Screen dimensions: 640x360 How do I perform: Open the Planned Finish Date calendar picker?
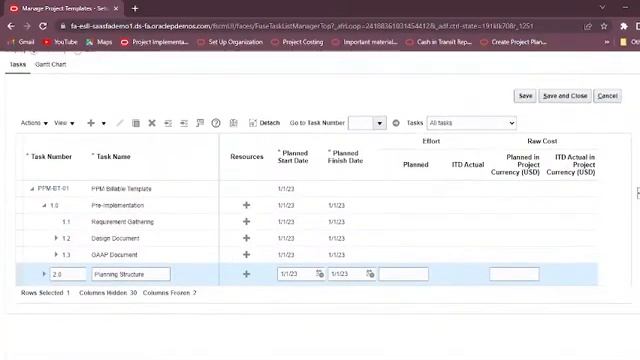click(370, 273)
